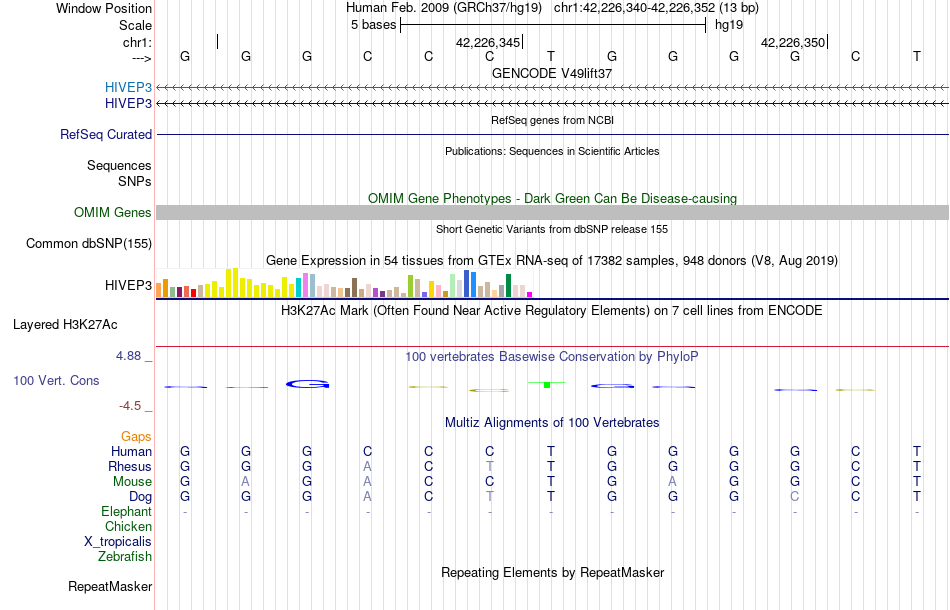This screenshot has height=610, width=950.
Task: Click the OMIM Gene Phenotypes title
Action: point(552,199)
